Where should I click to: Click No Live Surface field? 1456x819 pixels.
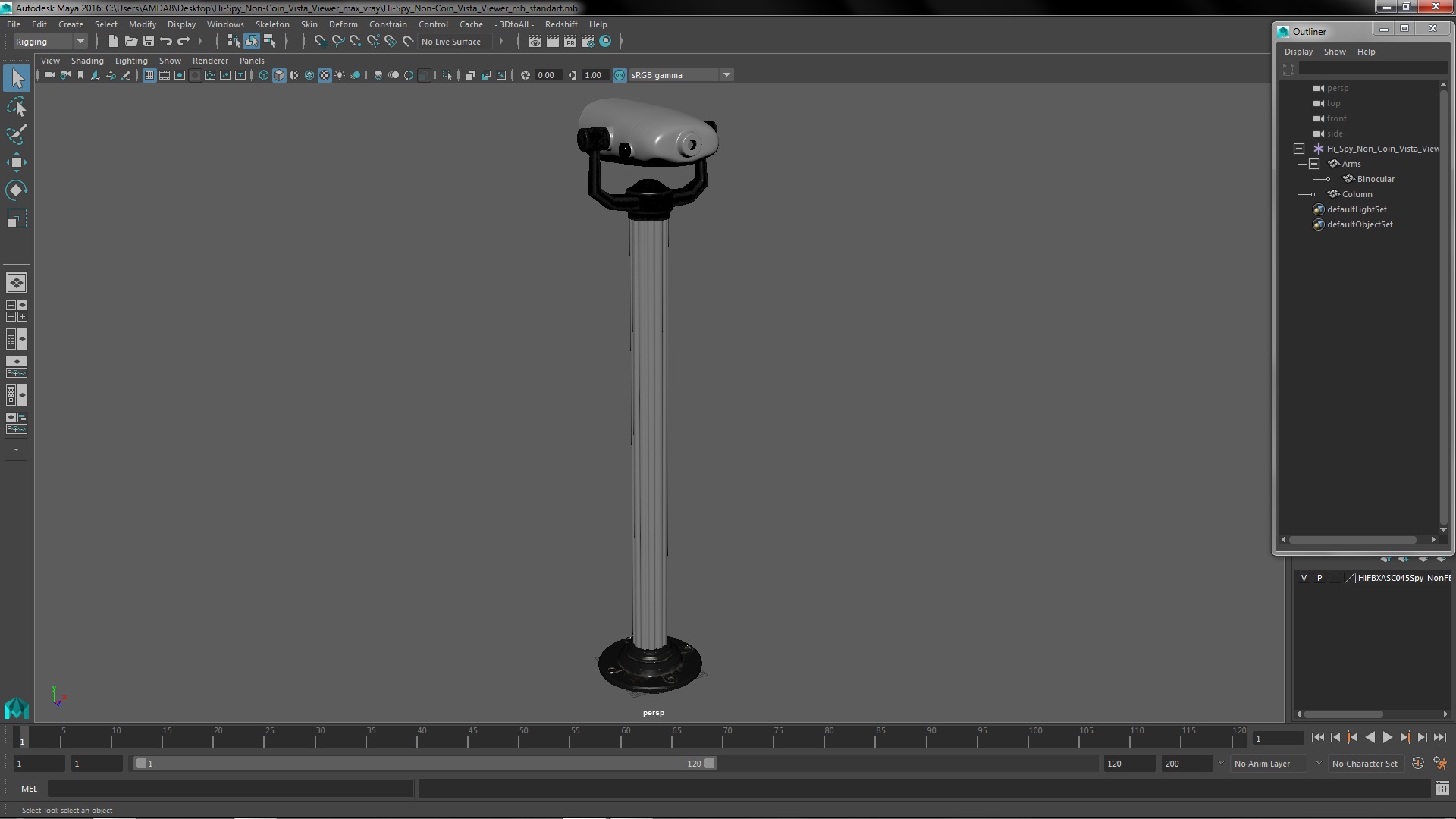[457, 42]
